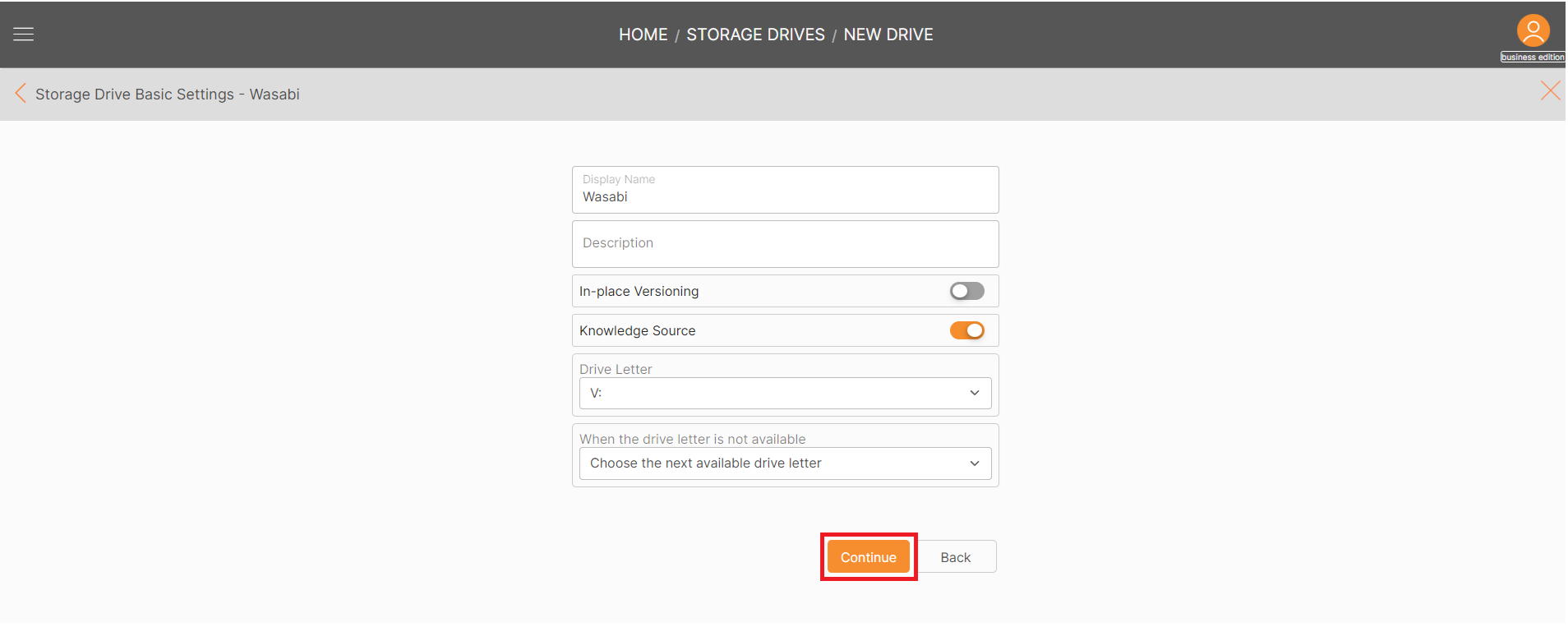Select NEW DRIVE in the breadcrumb

point(888,35)
